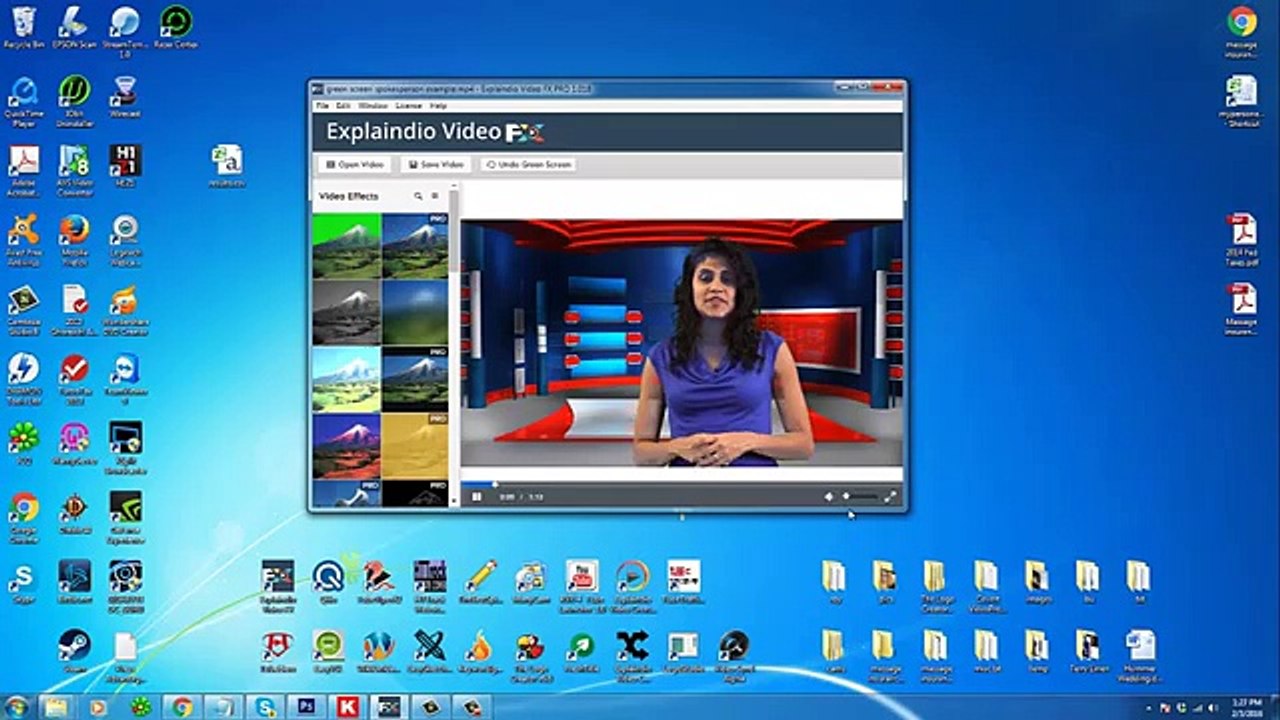1280x720 pixels.
Task: Open the Recycle Bin desktop icon
Action: point(24,28)
